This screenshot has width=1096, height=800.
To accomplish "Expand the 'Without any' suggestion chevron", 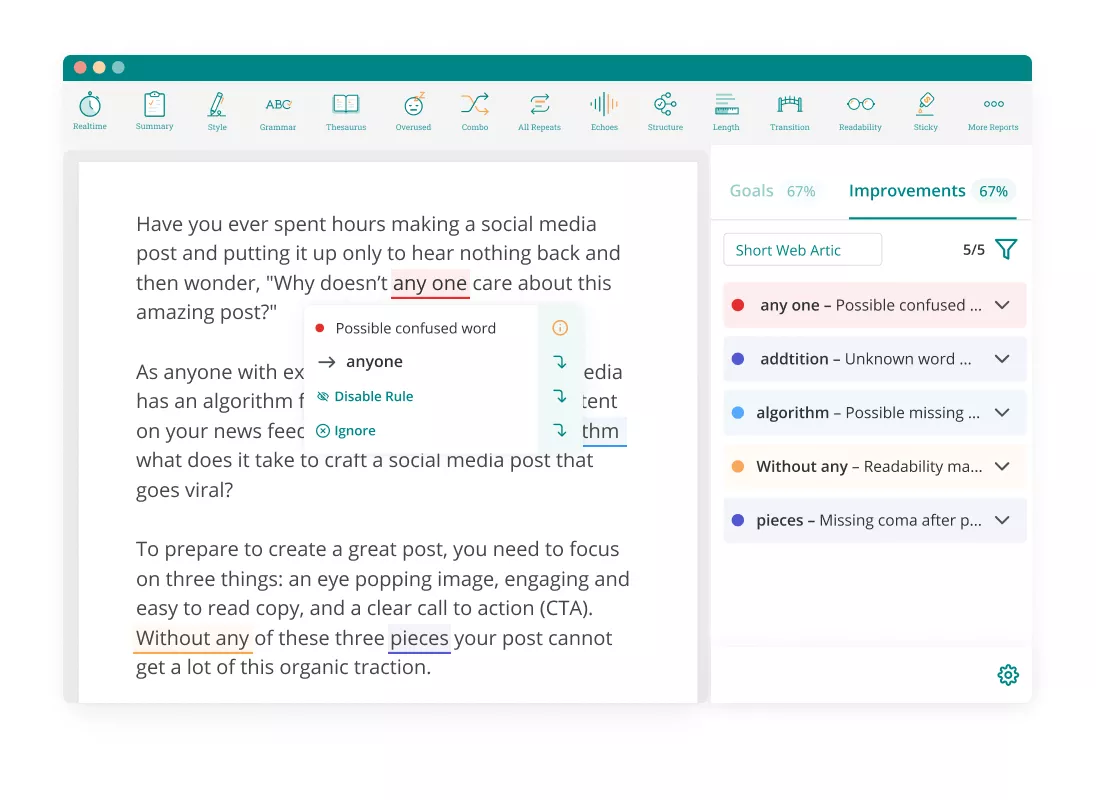I will pyautogui.click(x=1002, y=467).
